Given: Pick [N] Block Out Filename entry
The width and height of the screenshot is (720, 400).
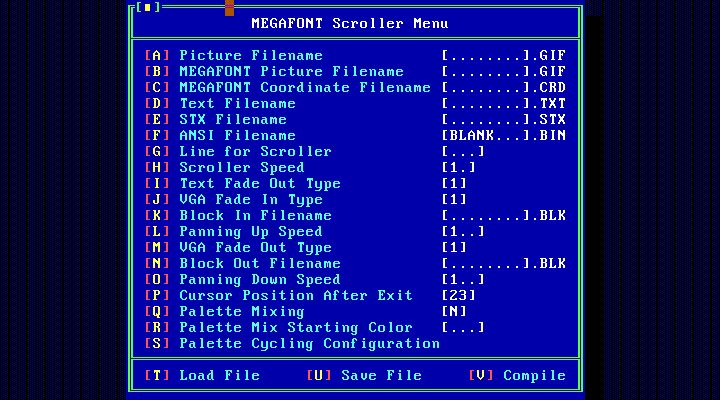Looking at the screenshot, I should tap(243, 264).
